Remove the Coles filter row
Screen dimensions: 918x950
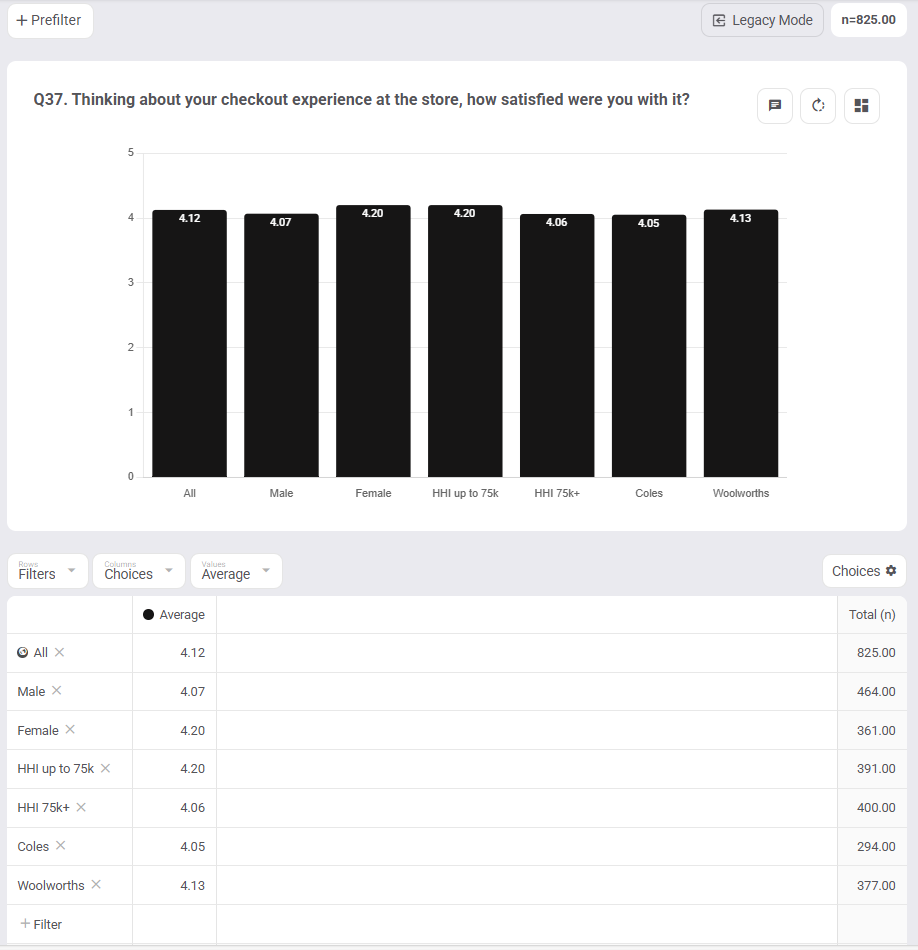coord(61,845)
